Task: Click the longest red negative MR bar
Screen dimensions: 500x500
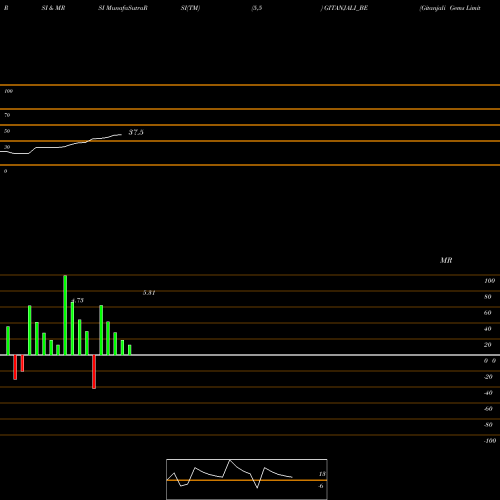Action: [x=94, y=372]
